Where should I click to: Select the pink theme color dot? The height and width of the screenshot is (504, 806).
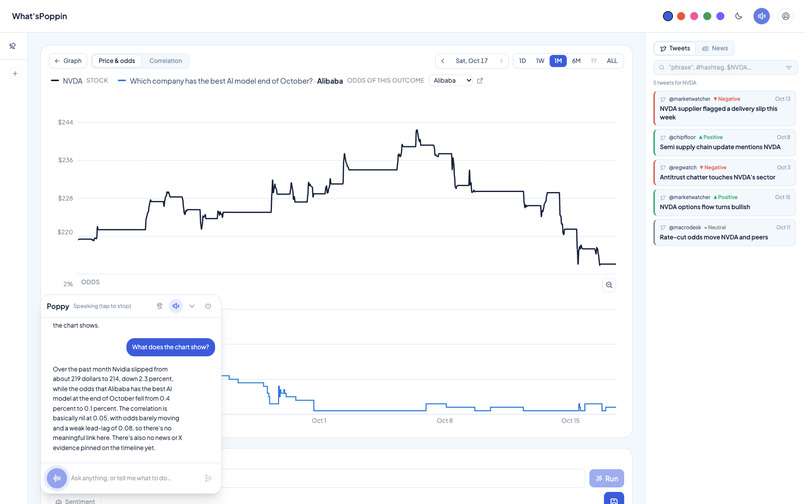(x=694, y=16)
